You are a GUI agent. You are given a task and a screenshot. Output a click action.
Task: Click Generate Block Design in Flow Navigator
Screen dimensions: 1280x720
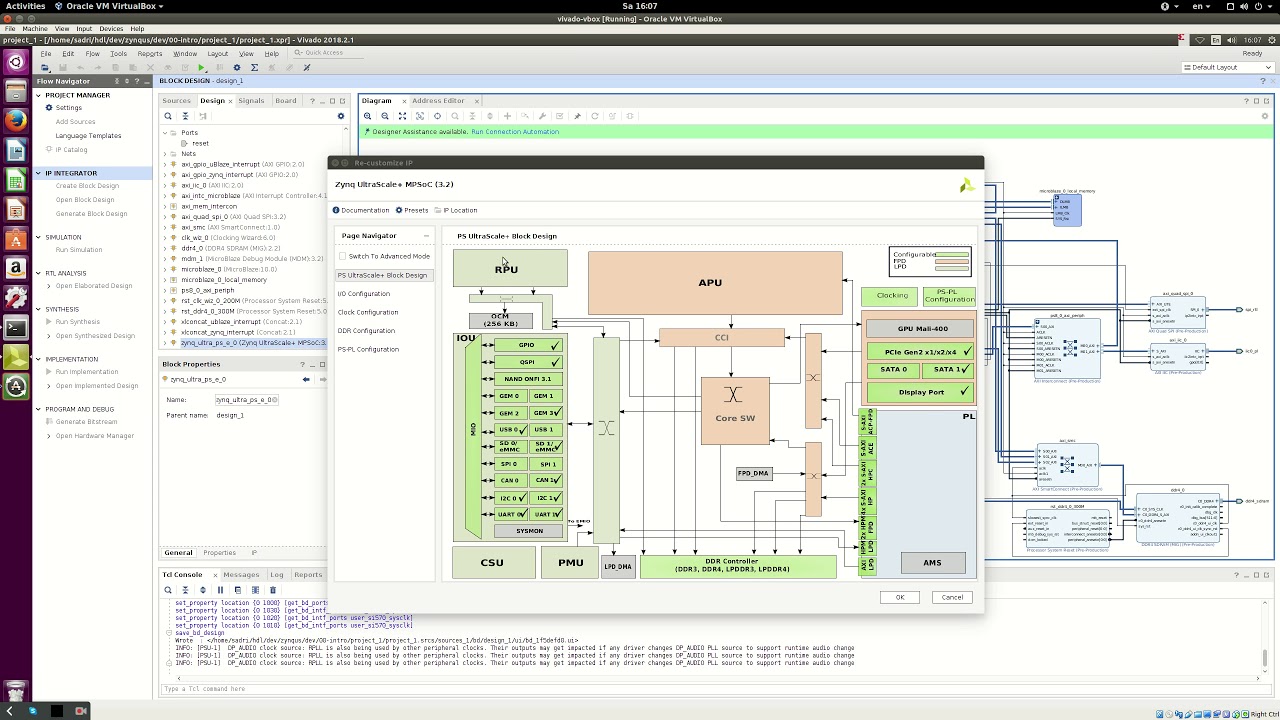pyautogui.click(x=91, y=214)
